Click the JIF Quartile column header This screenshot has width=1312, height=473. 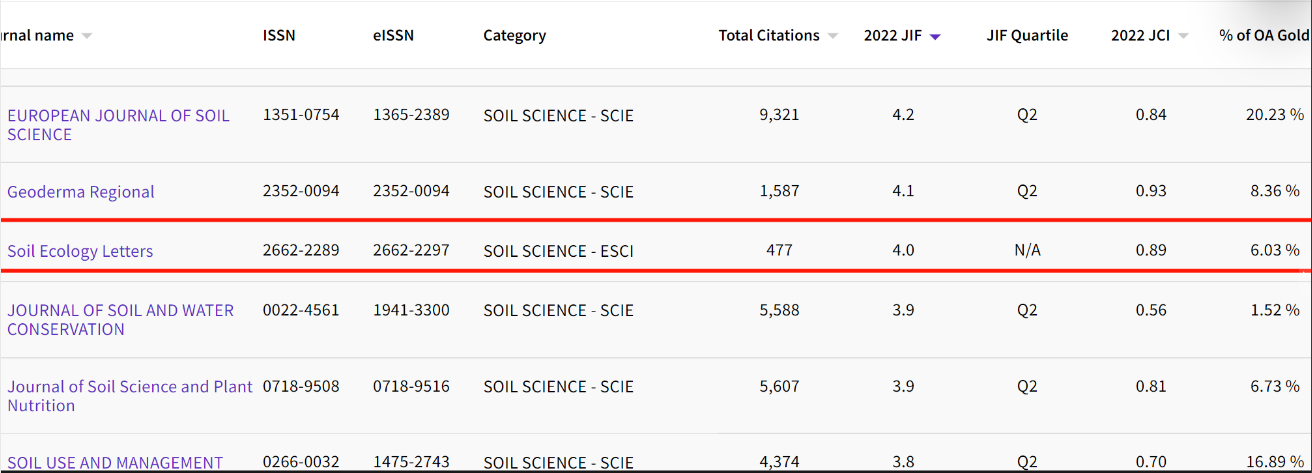[1027, 36]
